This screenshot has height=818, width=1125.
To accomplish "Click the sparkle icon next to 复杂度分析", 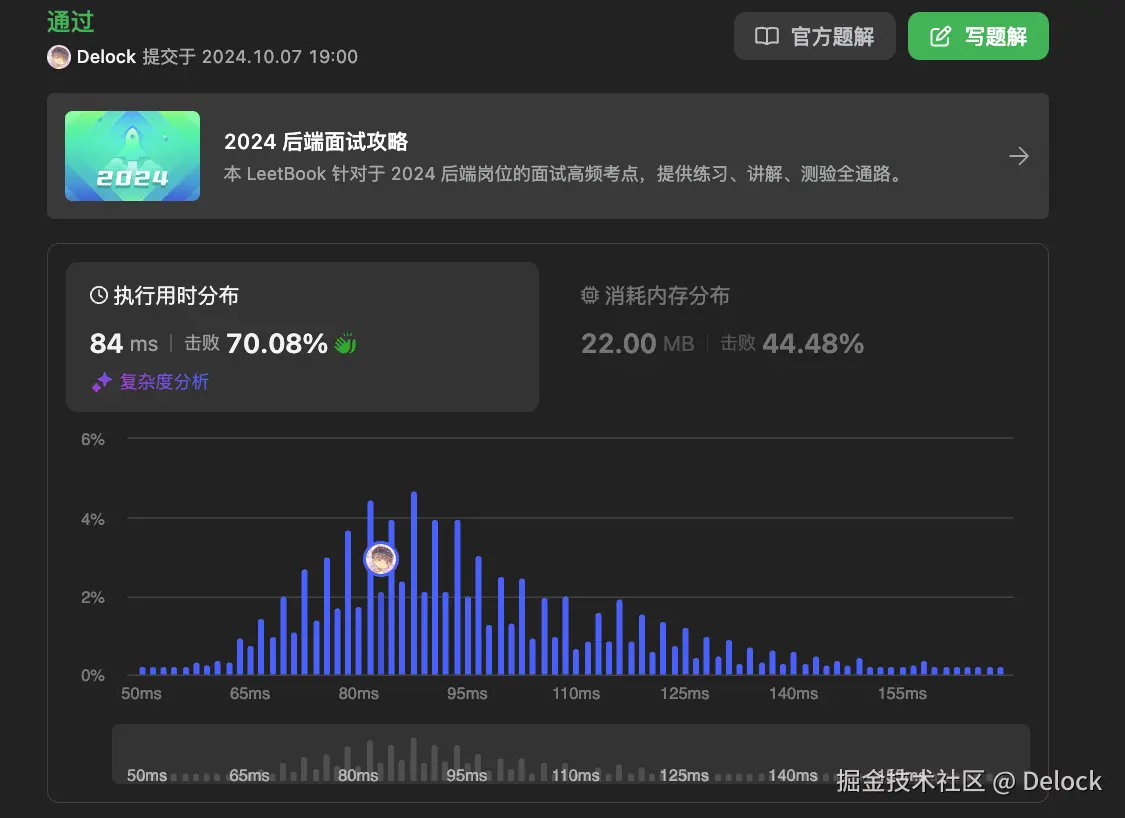I will pyautogui.click(x=101, y=382).
